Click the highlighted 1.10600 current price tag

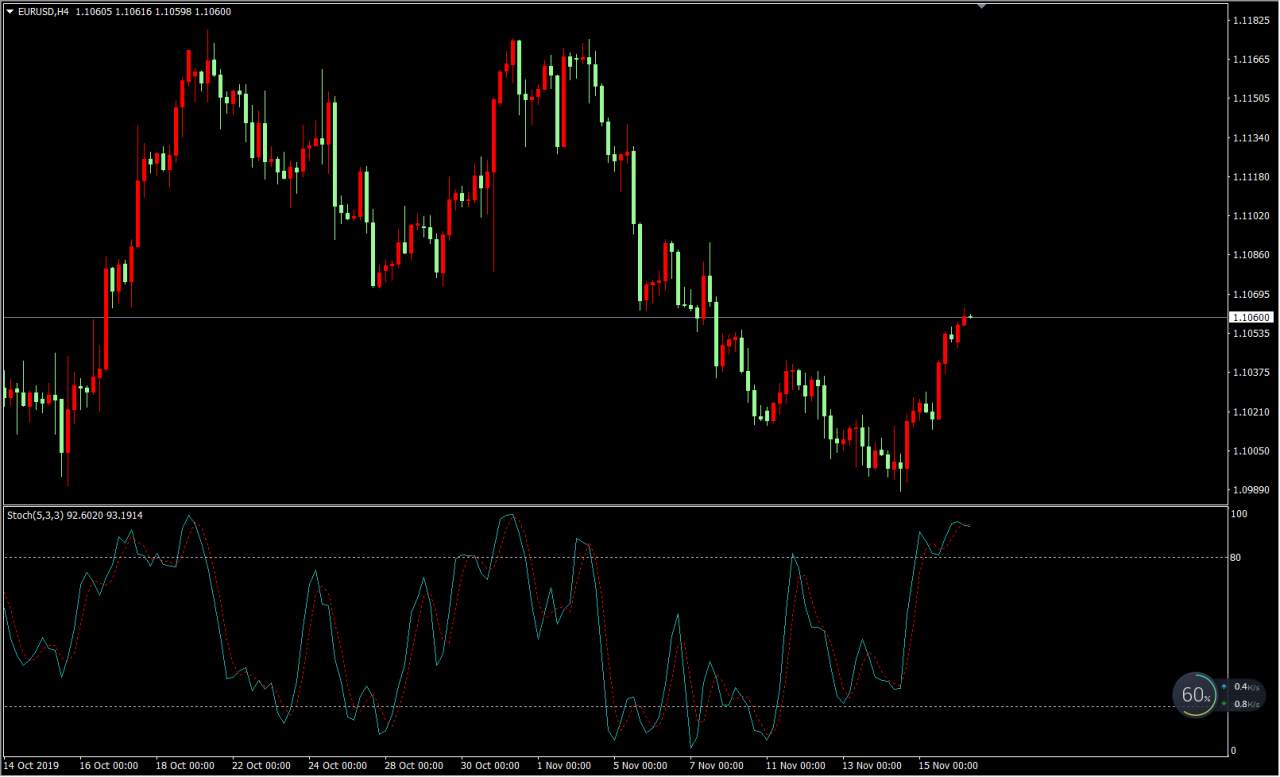tap(1252, 317)
